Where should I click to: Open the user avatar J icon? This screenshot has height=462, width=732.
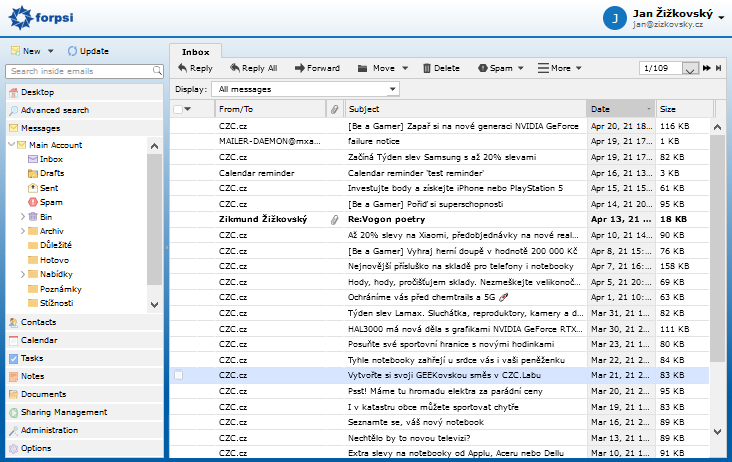tap(614, 18)
